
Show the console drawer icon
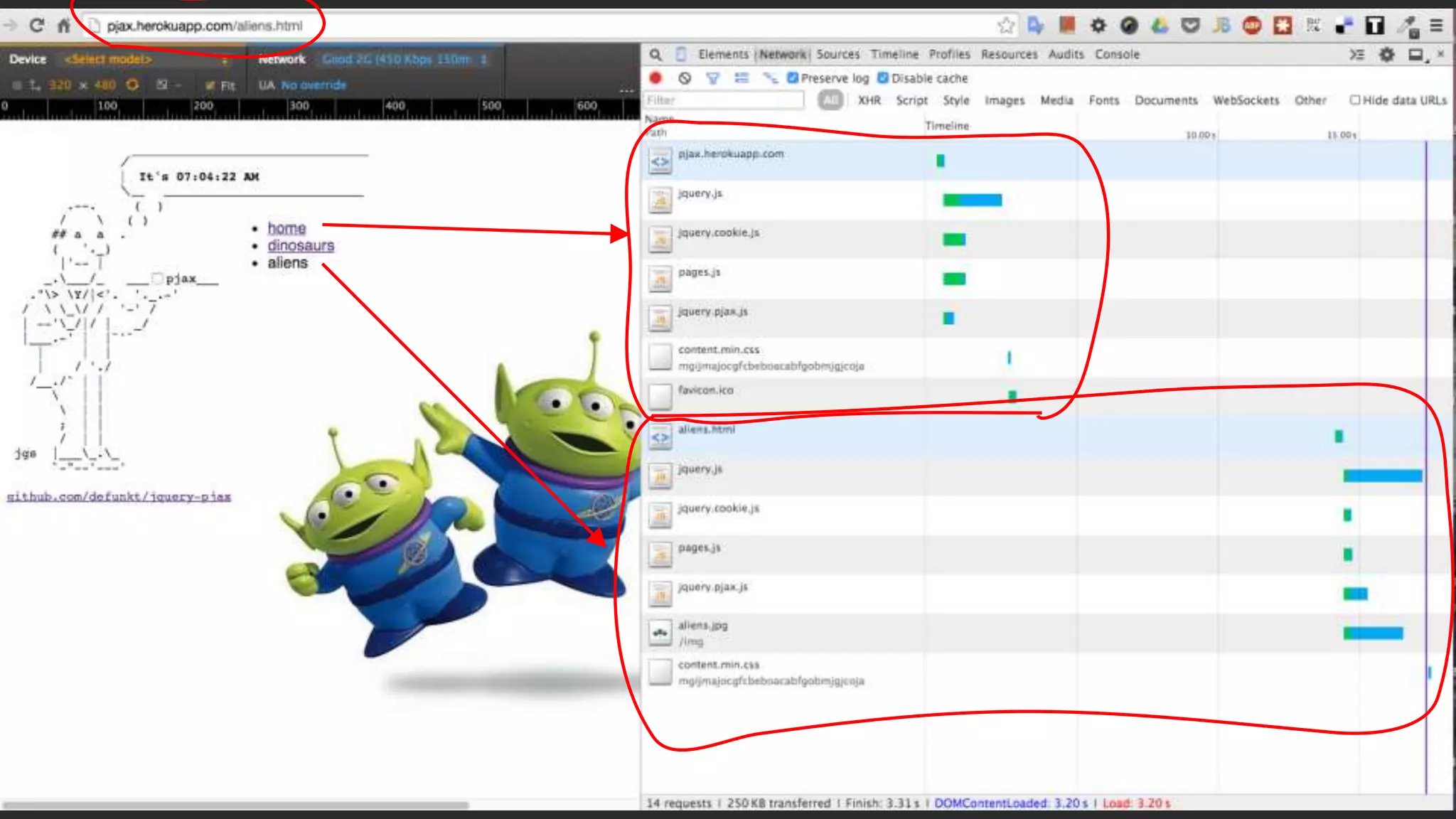[1357, 55]
